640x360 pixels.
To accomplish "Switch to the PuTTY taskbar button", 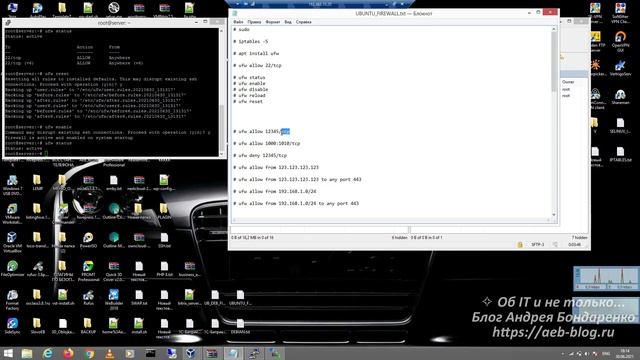I will [x=254, y=353].
